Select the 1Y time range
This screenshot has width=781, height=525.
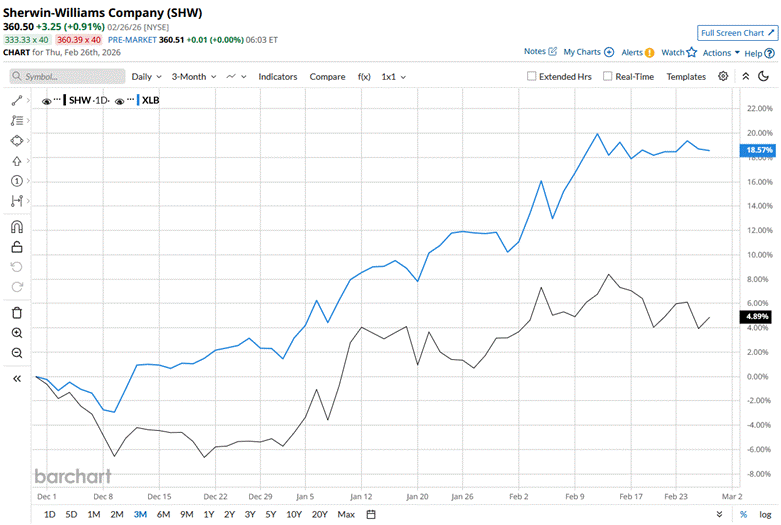[x=209, y=514]
